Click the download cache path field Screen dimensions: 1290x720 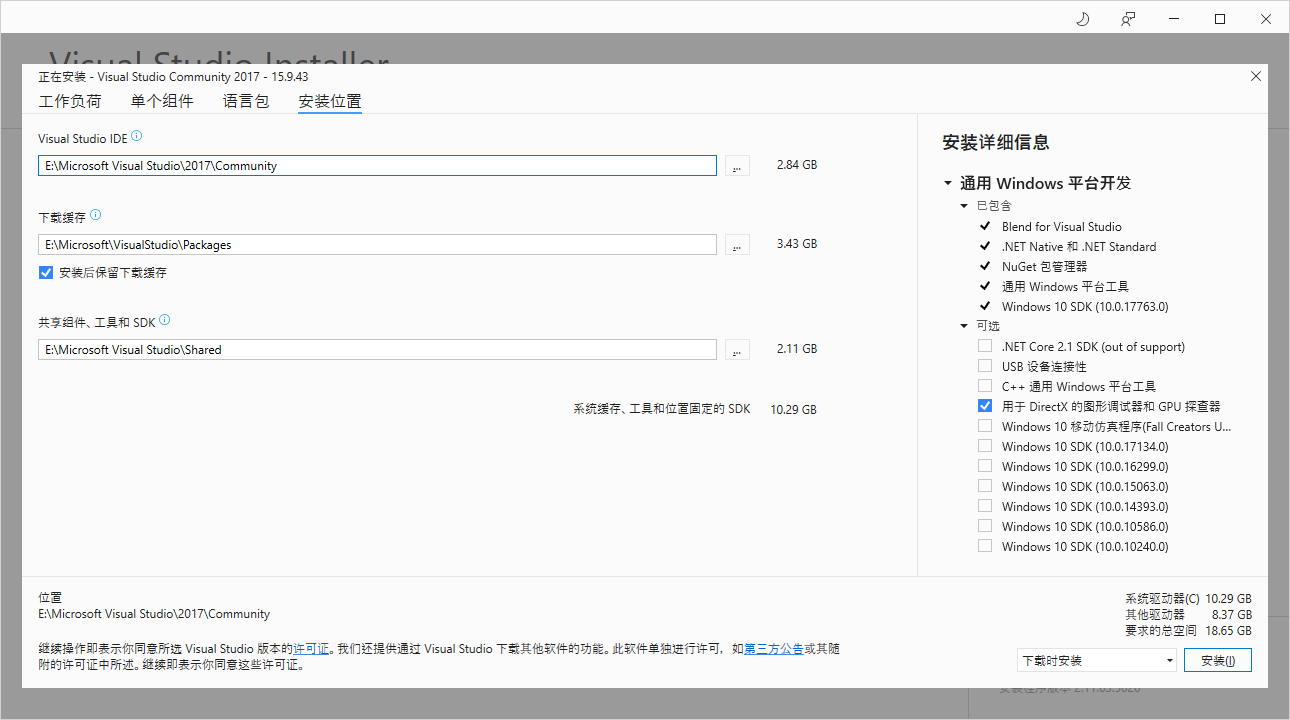(378, 244)
